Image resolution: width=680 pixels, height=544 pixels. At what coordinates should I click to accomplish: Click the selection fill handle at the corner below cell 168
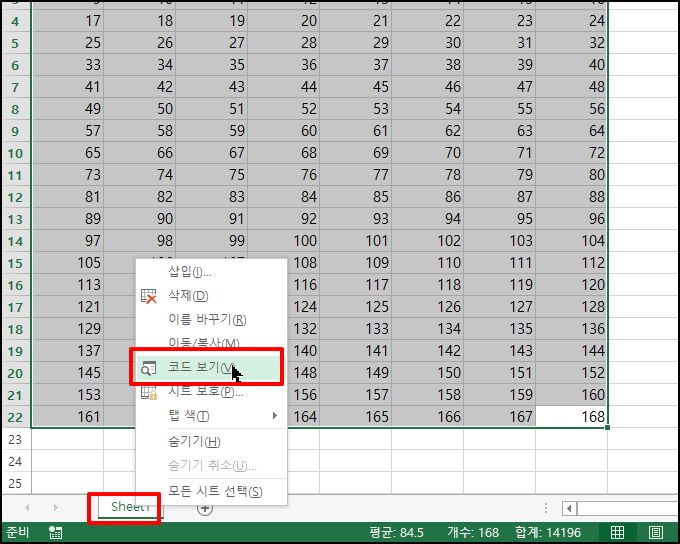(x=607, y=428)
